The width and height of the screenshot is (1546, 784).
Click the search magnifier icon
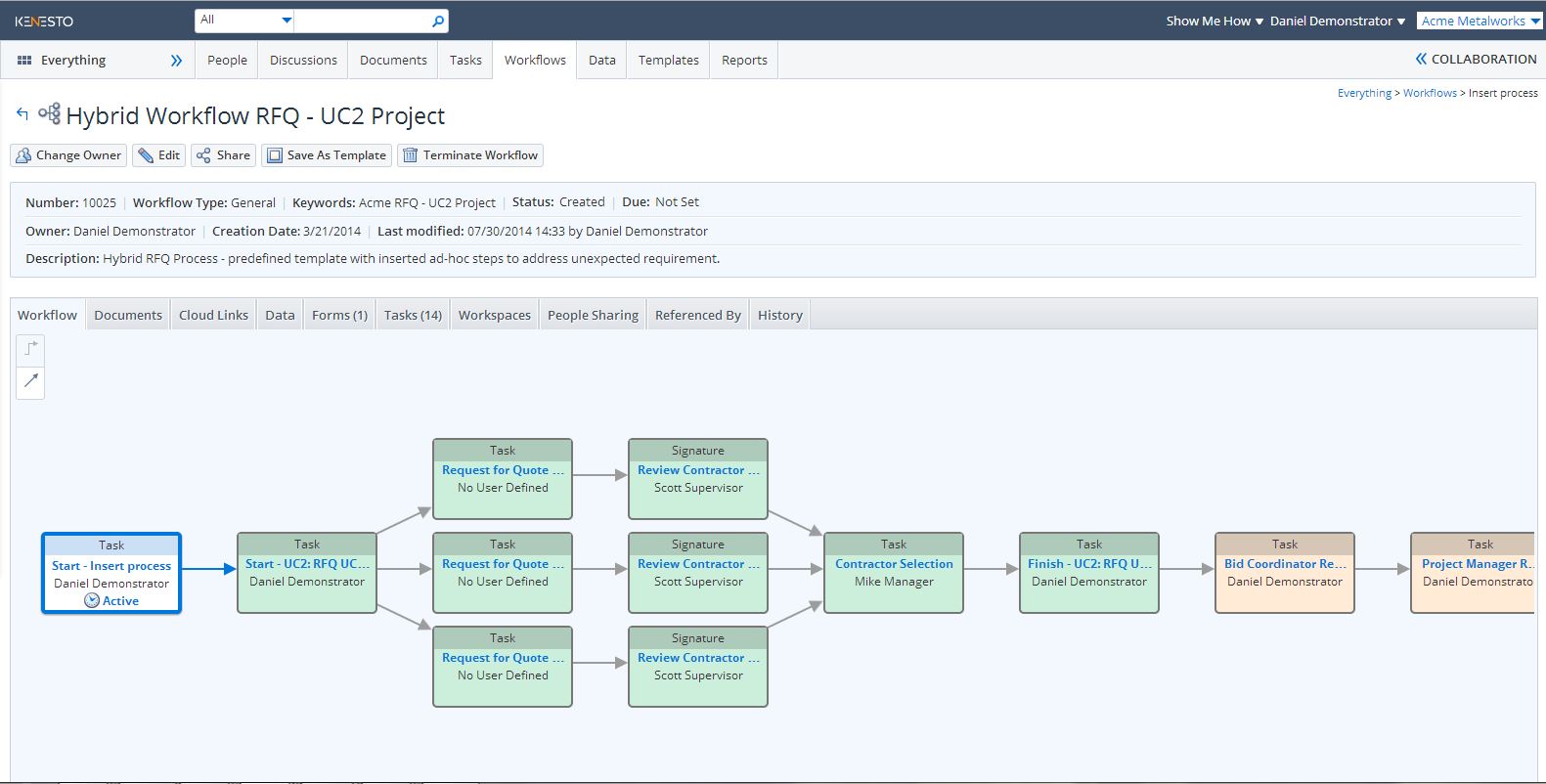tap(438, 21)
